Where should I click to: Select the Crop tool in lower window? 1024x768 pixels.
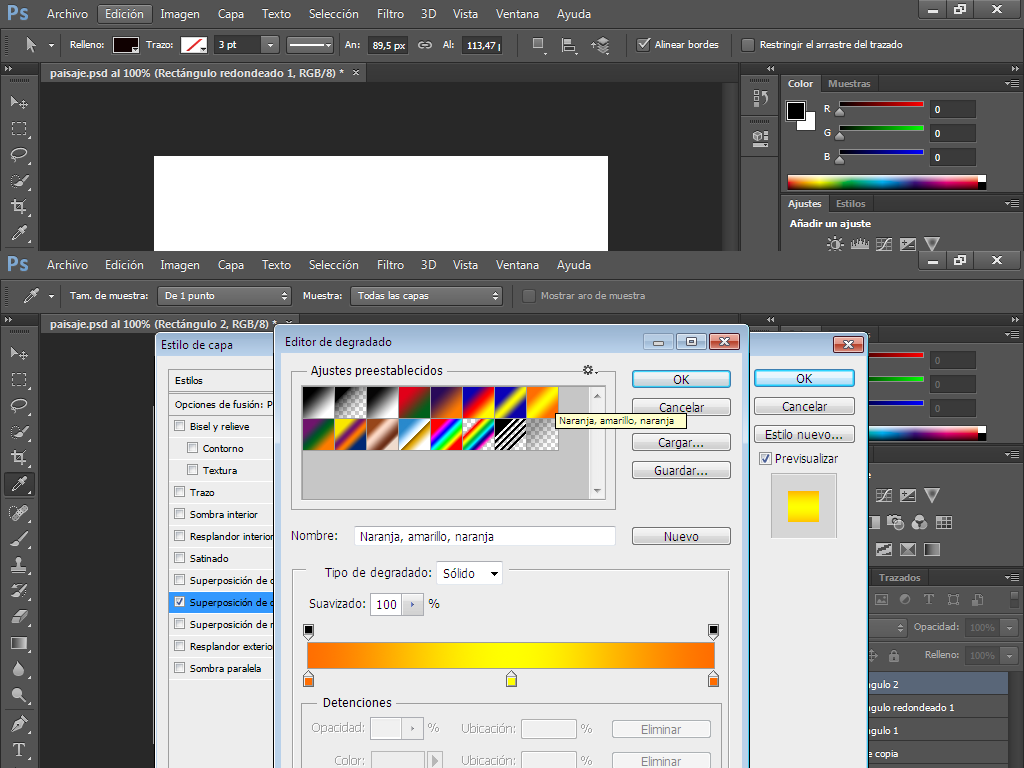19,457
